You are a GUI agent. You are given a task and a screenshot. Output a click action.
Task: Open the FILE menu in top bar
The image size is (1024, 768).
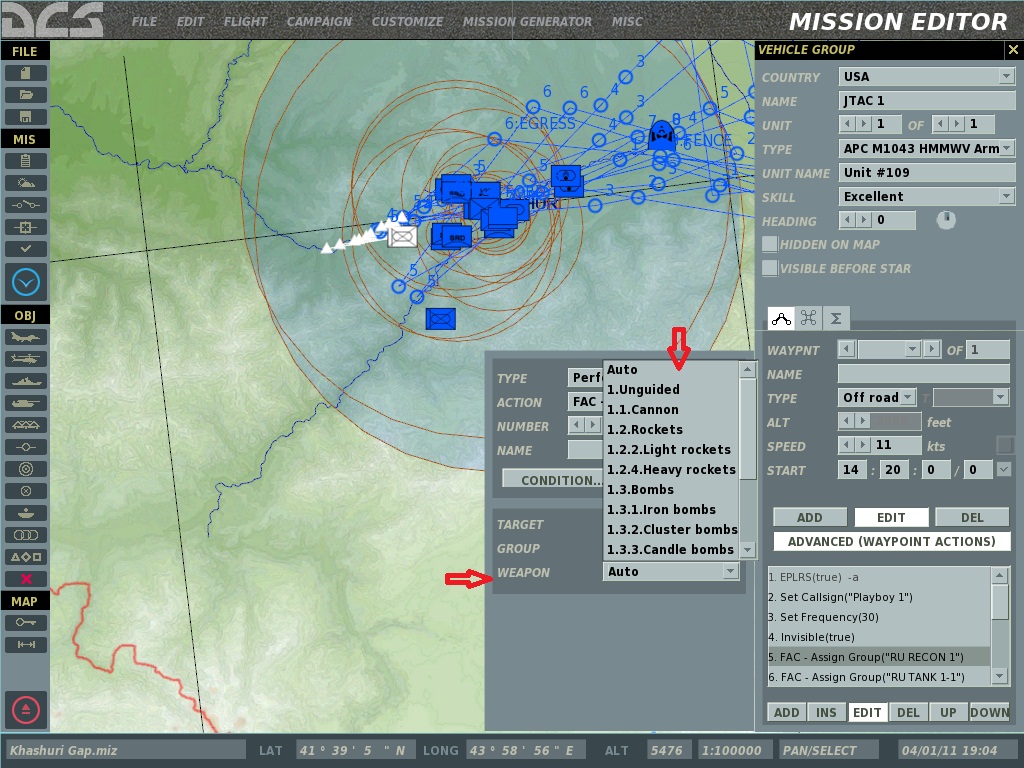(144, 22)
